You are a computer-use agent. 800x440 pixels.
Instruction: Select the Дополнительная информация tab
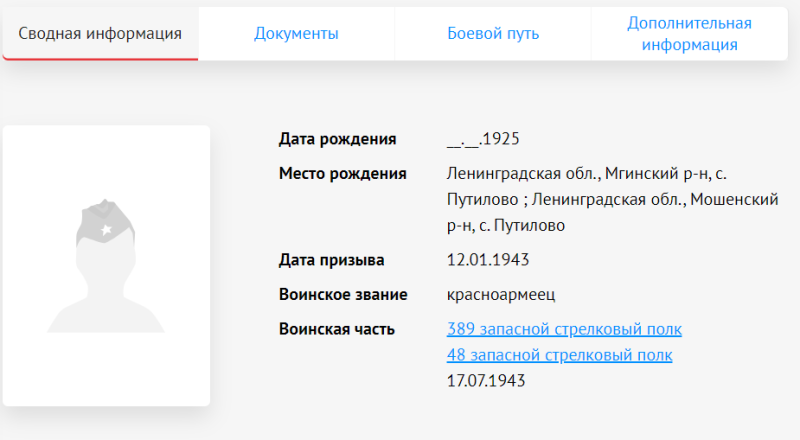click(x=689, y=34)
